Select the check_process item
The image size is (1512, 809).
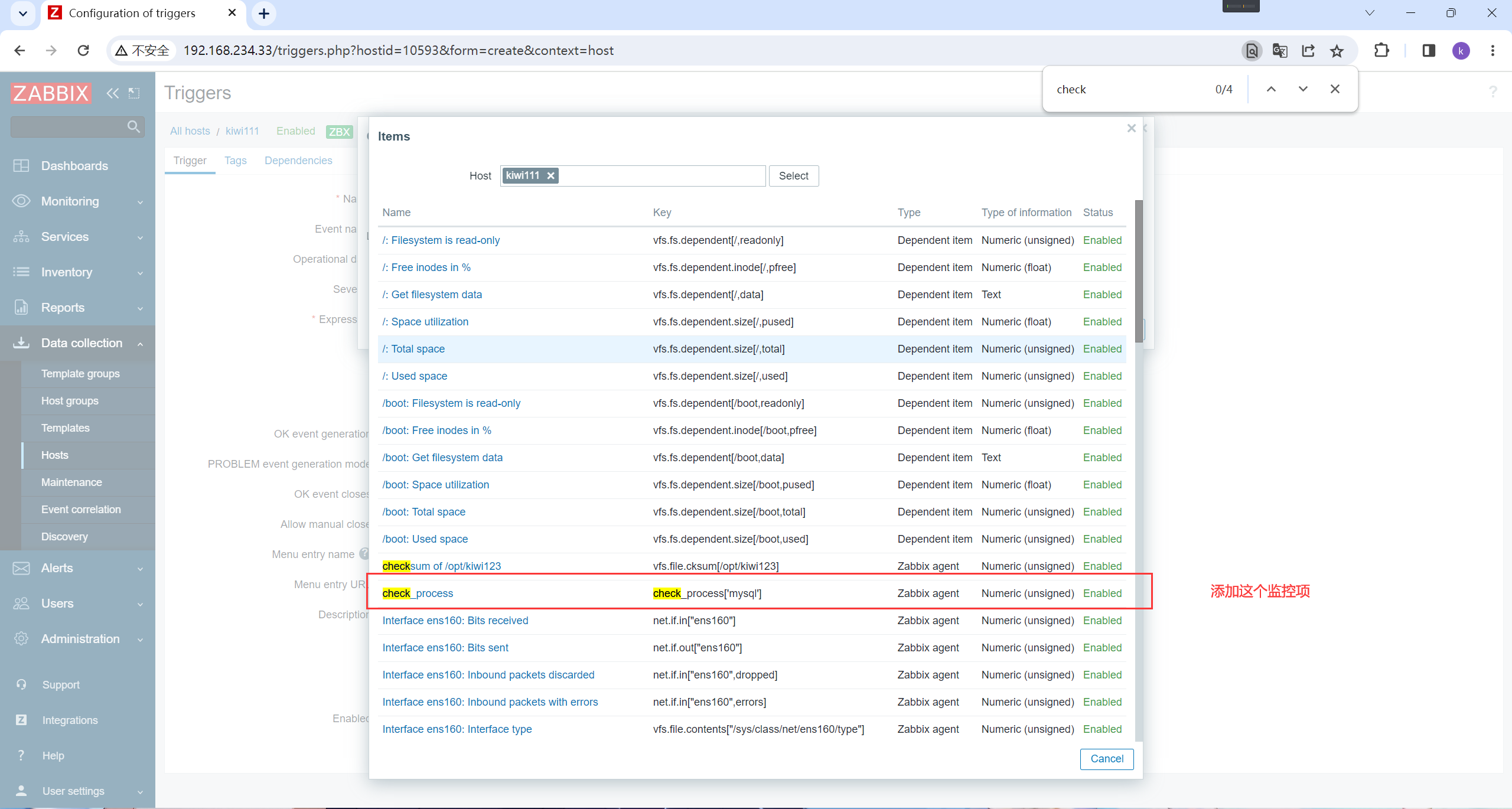click(418, 593)
